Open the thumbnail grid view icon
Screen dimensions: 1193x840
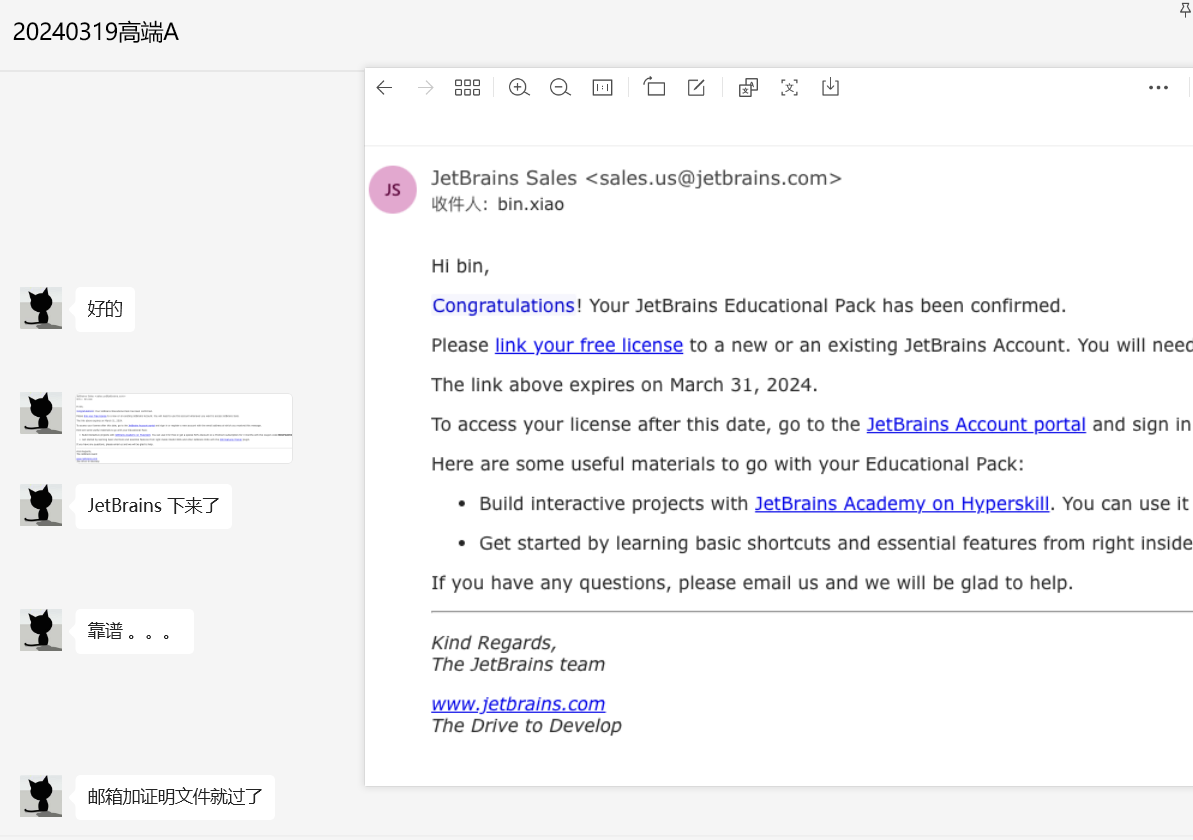[467, 88]
